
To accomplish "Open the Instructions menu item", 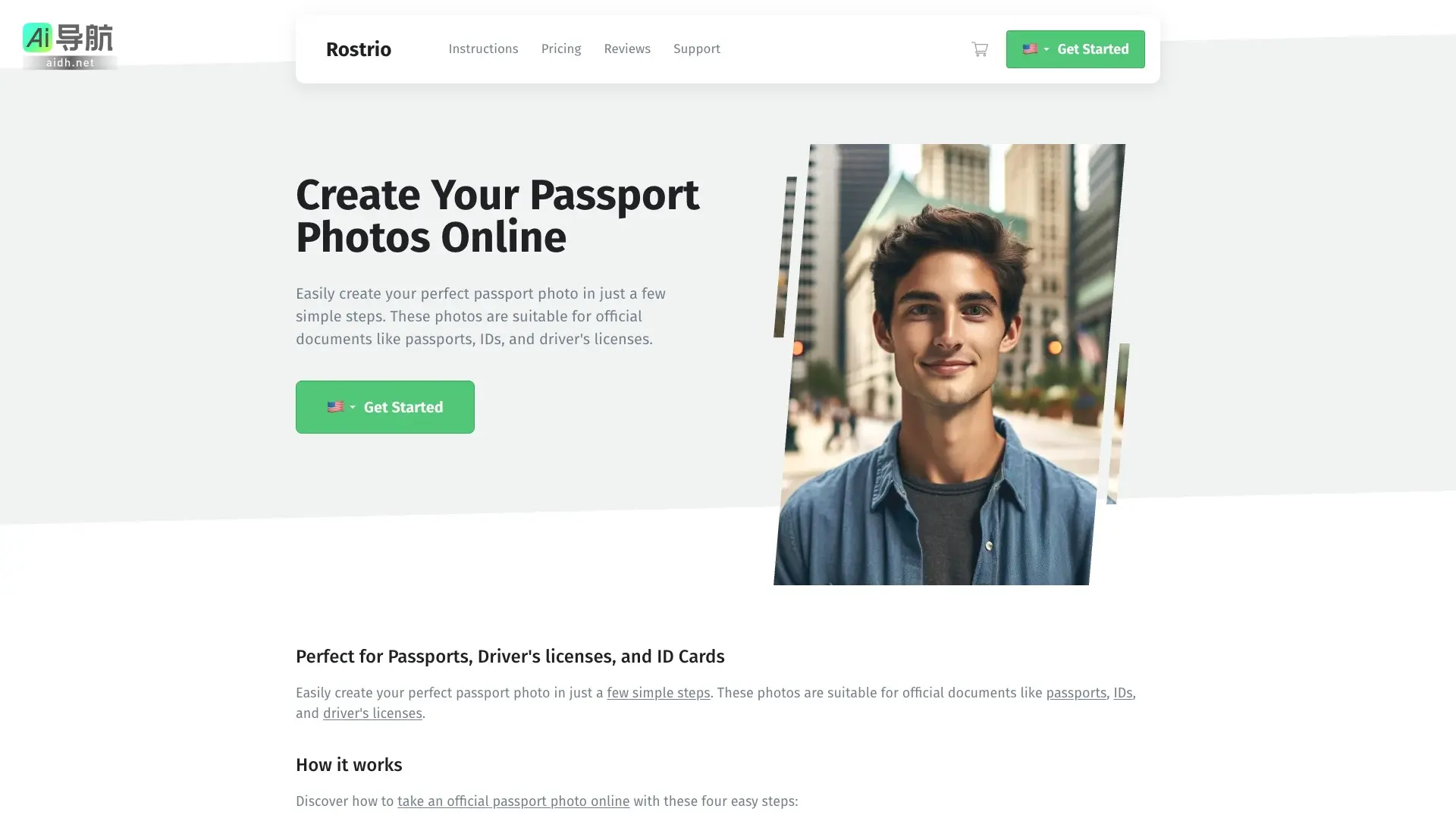I will pos(483,49).
